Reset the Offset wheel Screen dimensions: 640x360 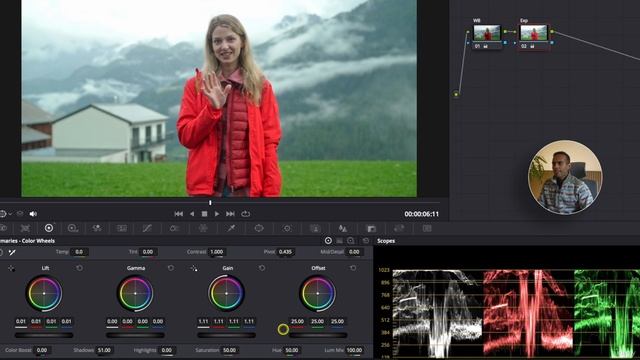tap(353, 268)
